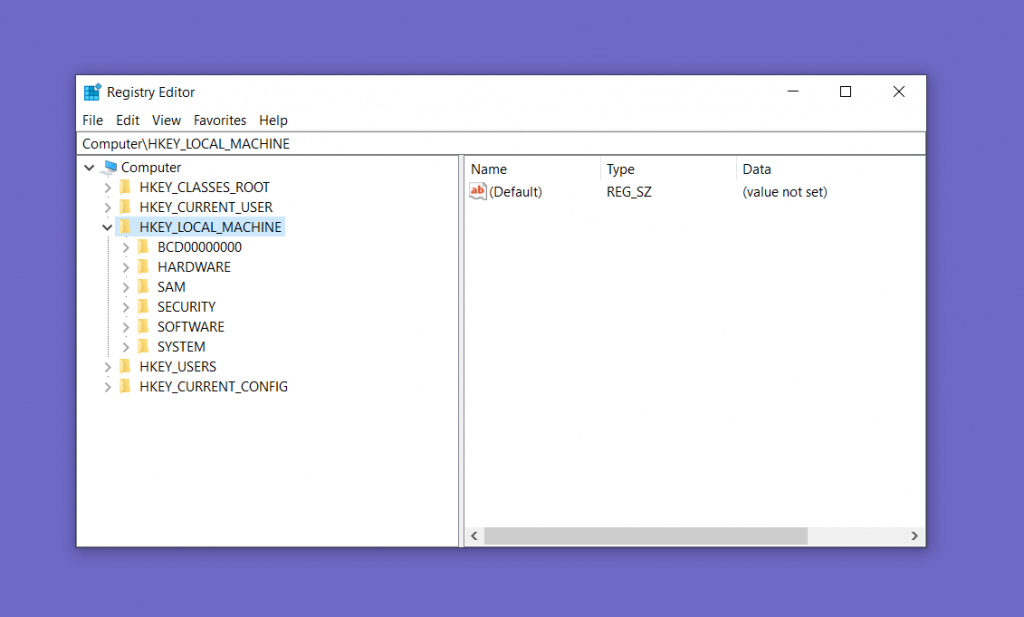Expand the HKEY_CURRENT_USER key
Image resolution: width=1024 pixels, height=617 pixels.
pyautogui.click(x=108, y=208)
